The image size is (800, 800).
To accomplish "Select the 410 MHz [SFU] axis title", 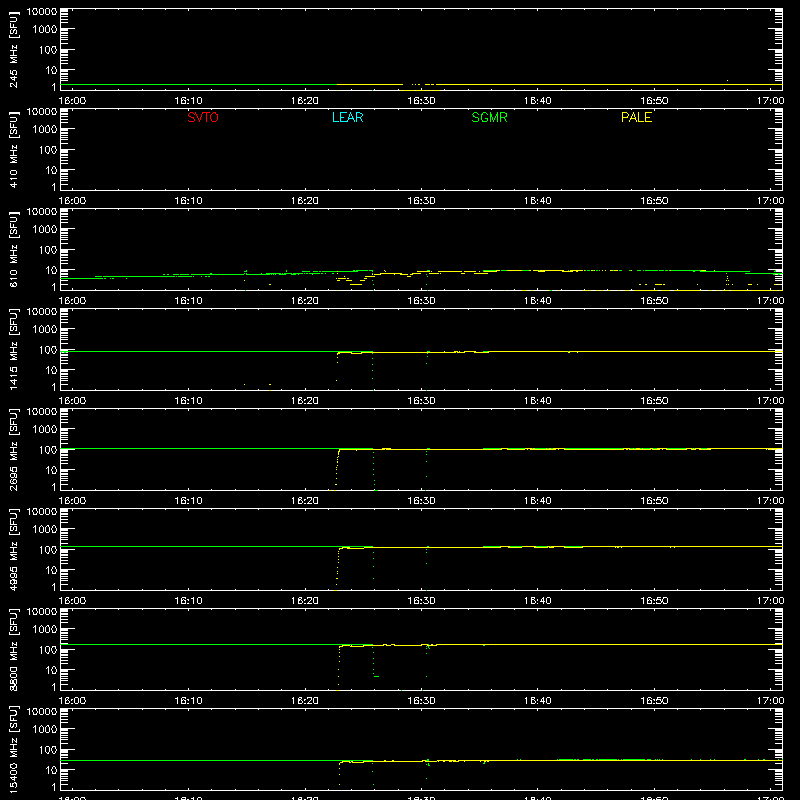I will pos(14,149).
